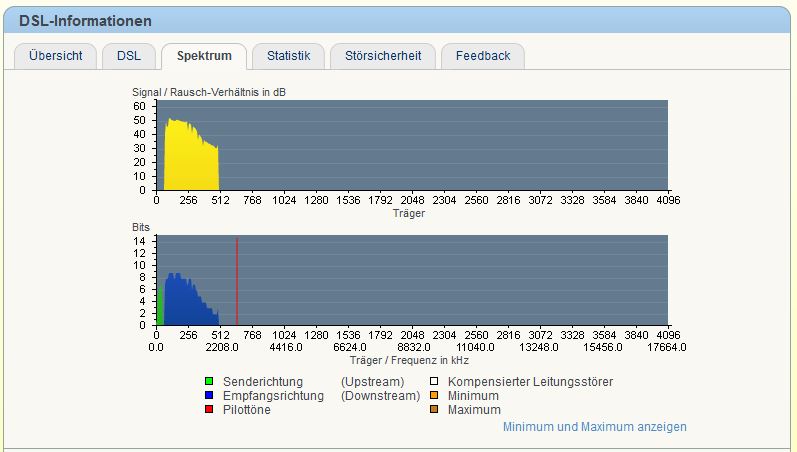Switch to the Übersicht tab

55,56
